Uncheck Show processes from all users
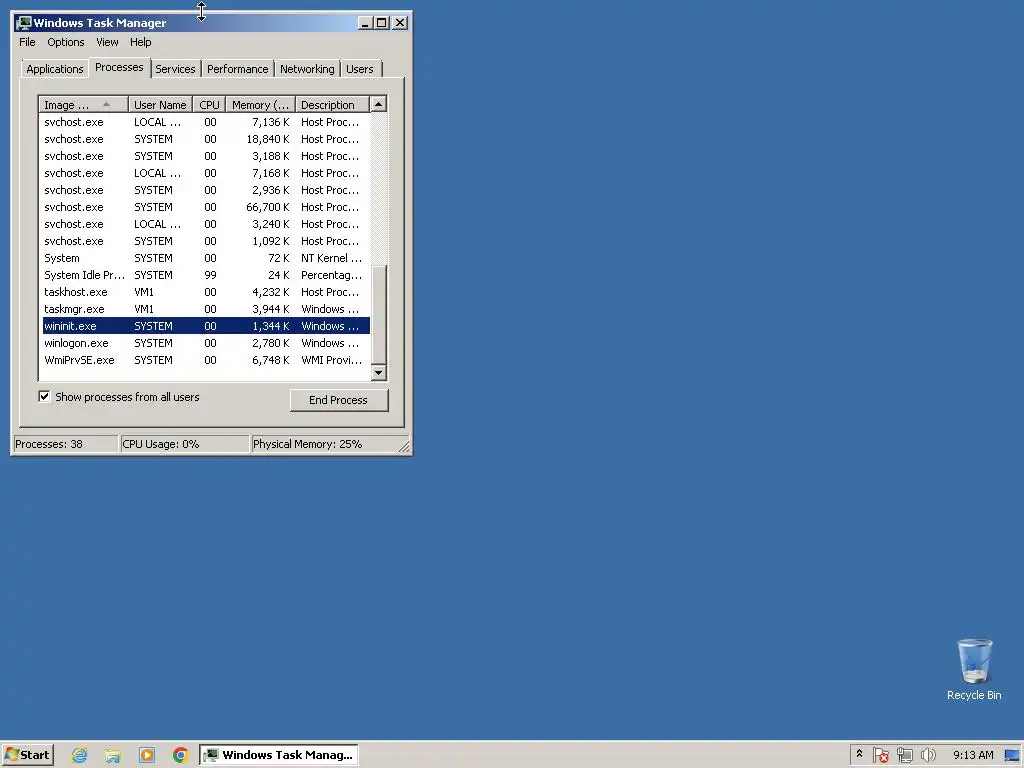Viewport: 1024px width, 768px height. tap(44, 396)
